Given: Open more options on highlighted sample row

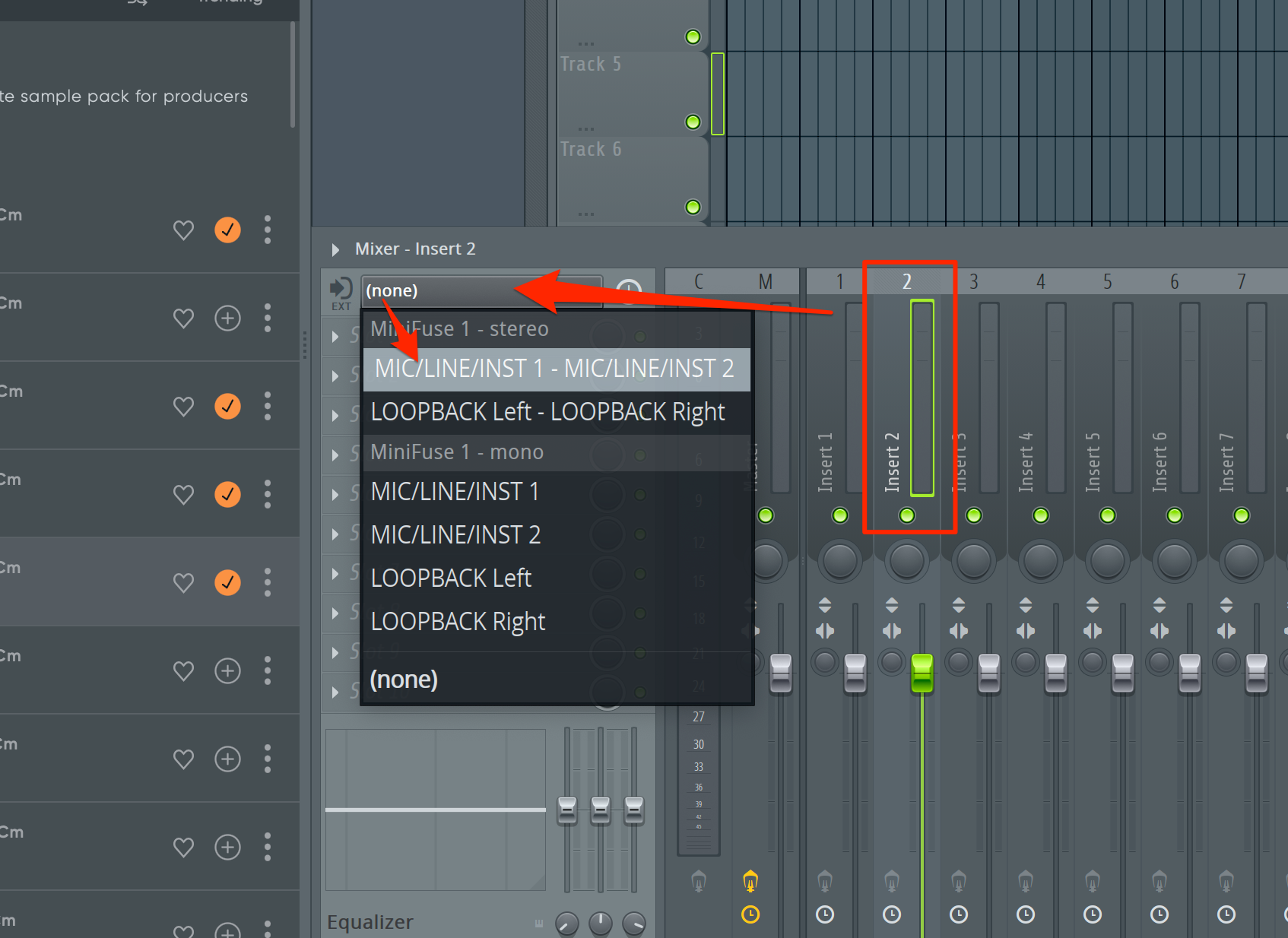Looking at the screenshot, I should [268, 582].
